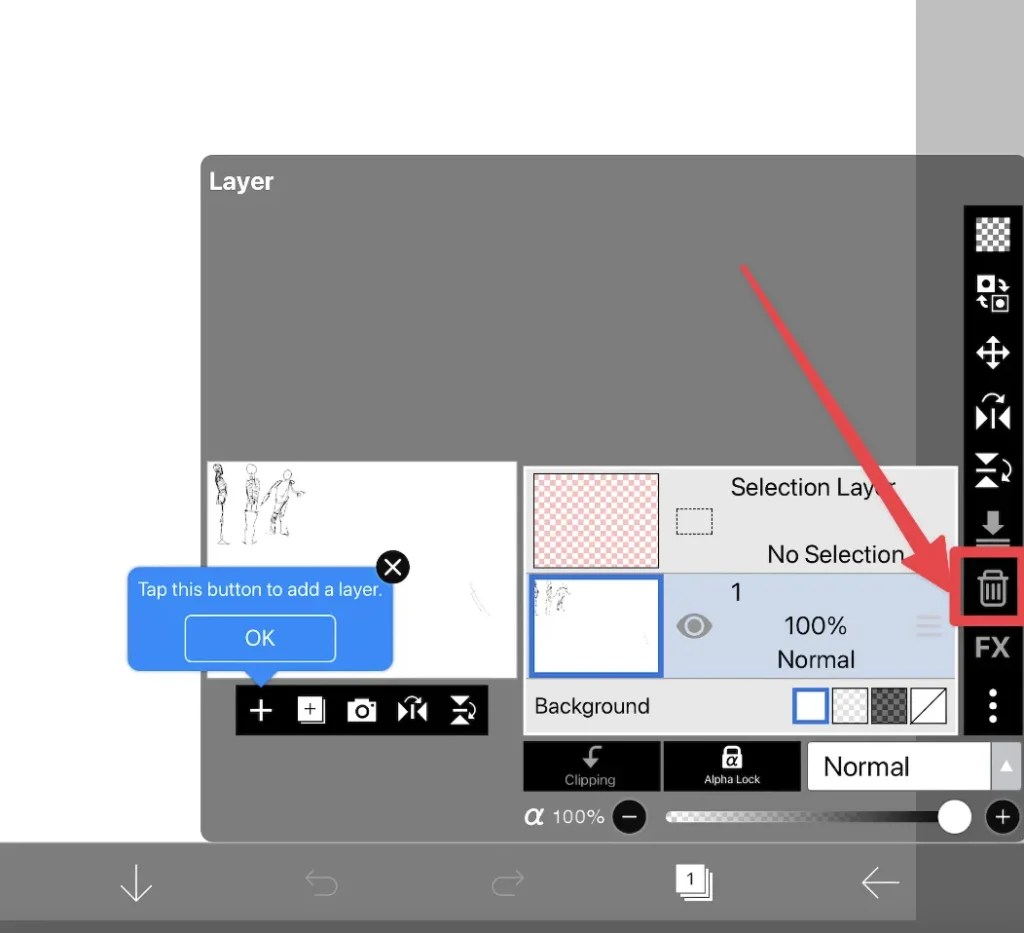Delete layer 1 using the trash icon
1024x933 pixels.
pyautogui.click(x=991, y=588)
